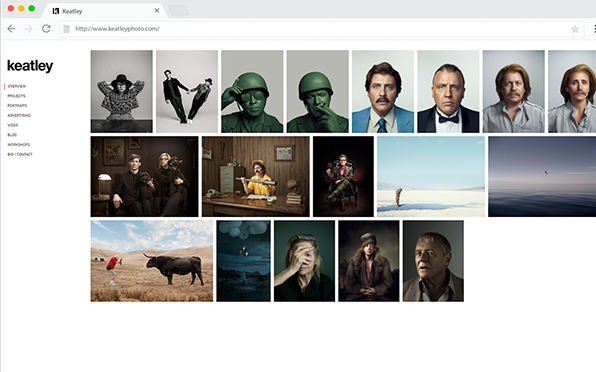Reload the page with the refresh icon
This screenshot has height=372, width=596.
46,28
